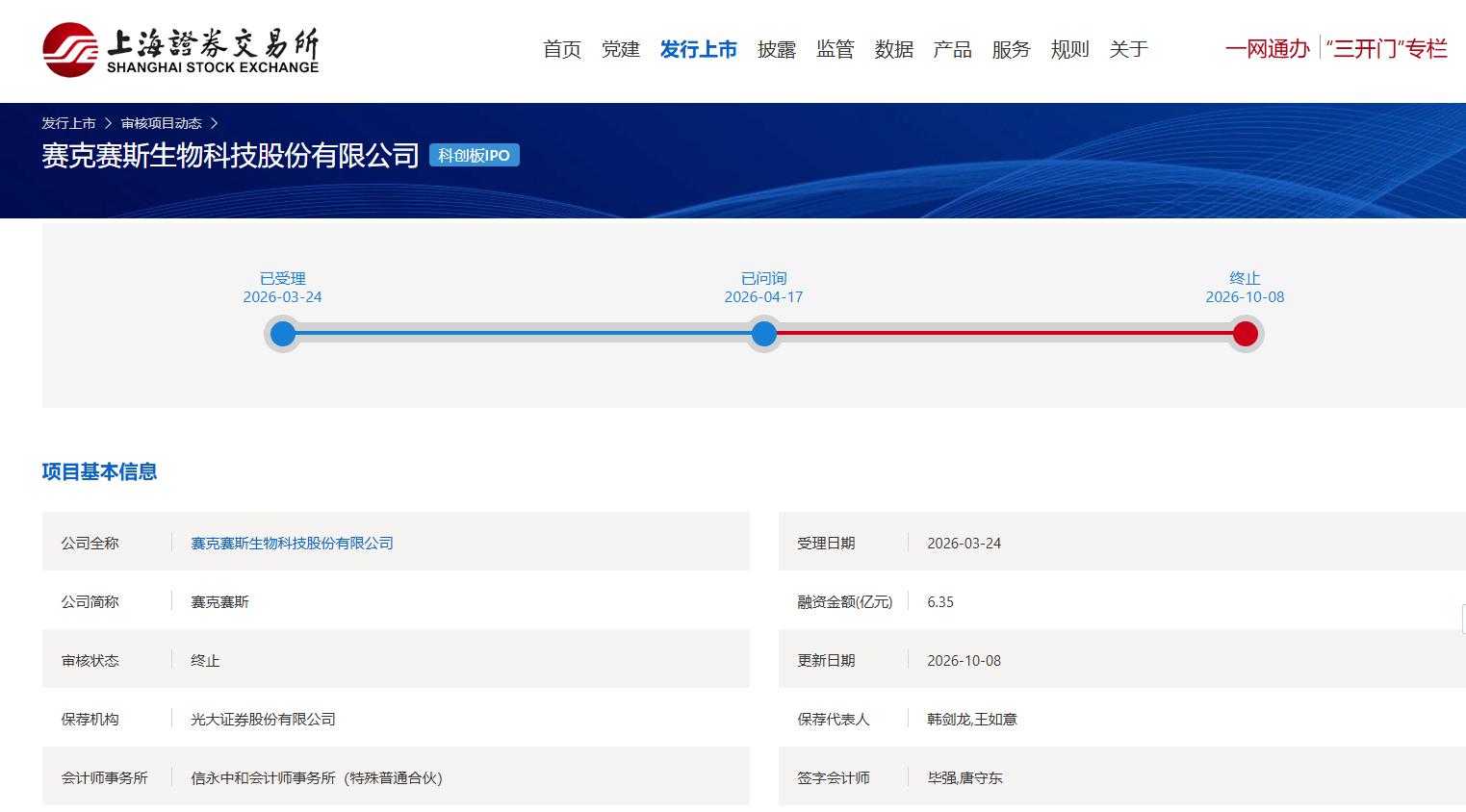
Task: Click the 保荐代表人 label
Action: (x=834, y=720)
